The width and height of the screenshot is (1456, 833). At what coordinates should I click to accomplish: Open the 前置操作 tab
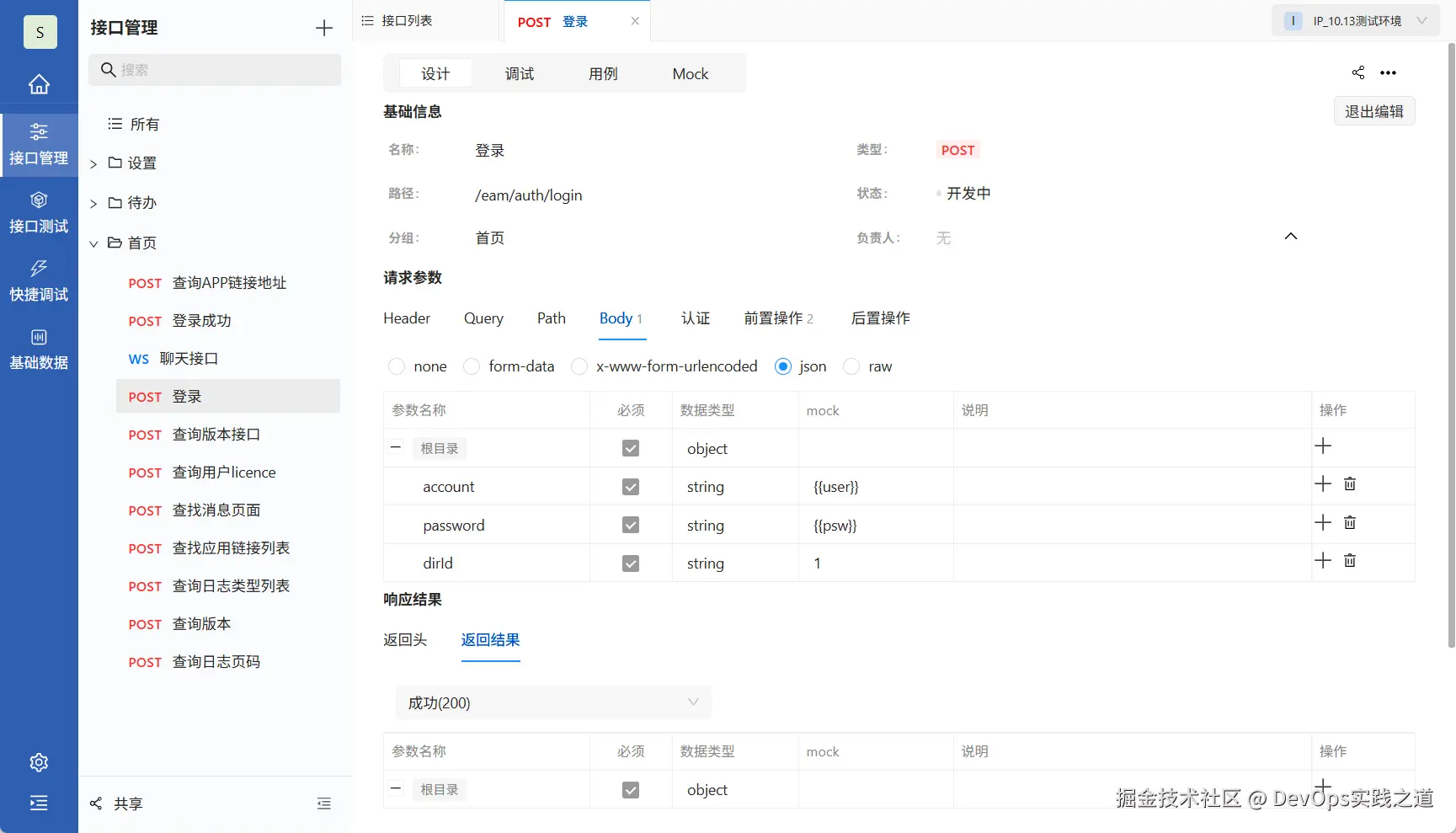coord(778,318)
